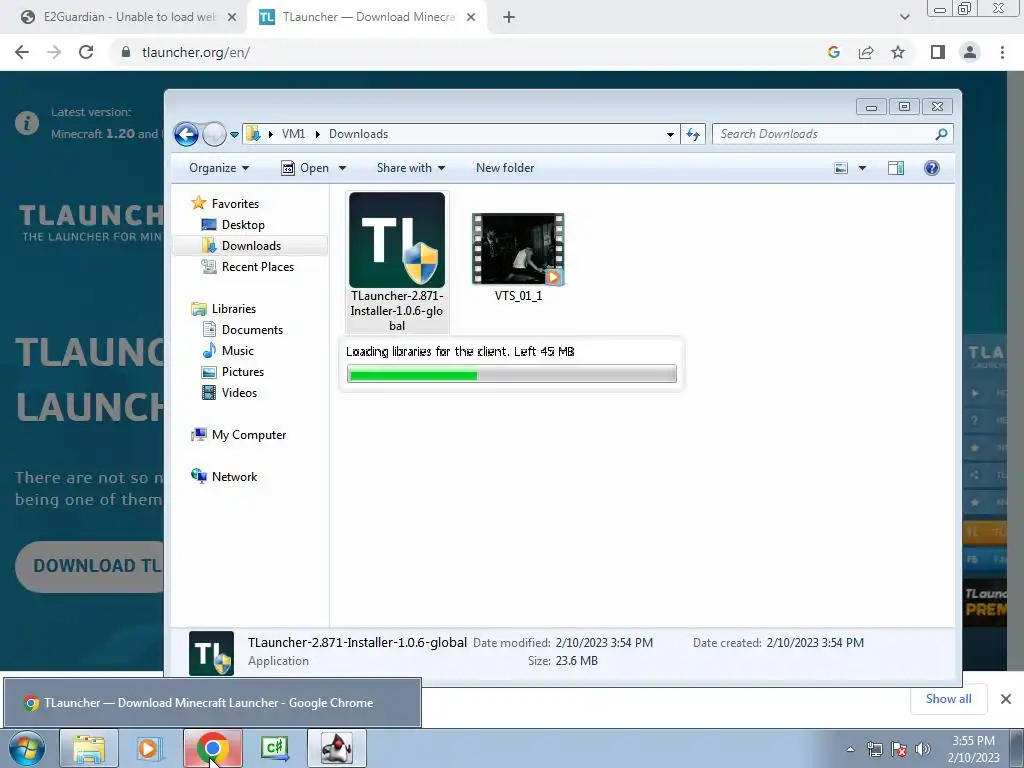Click the Open button in Explorer toolbar
The width and height of the screenshot is (1024, 768).
pyautogui.click(x=305, y=168)
